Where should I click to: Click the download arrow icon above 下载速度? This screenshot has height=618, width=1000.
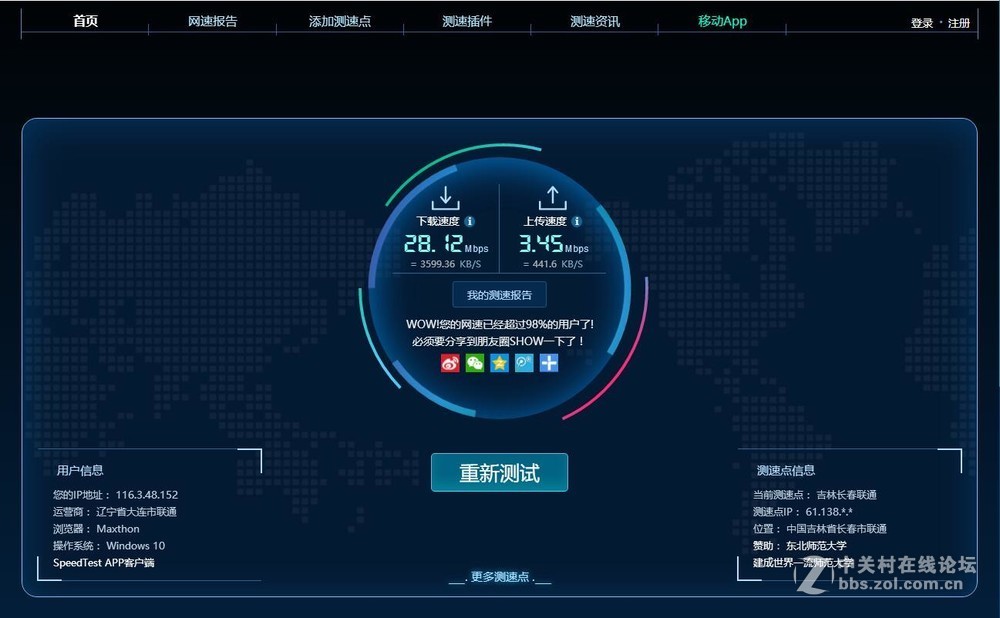click(x=445, y=198)
